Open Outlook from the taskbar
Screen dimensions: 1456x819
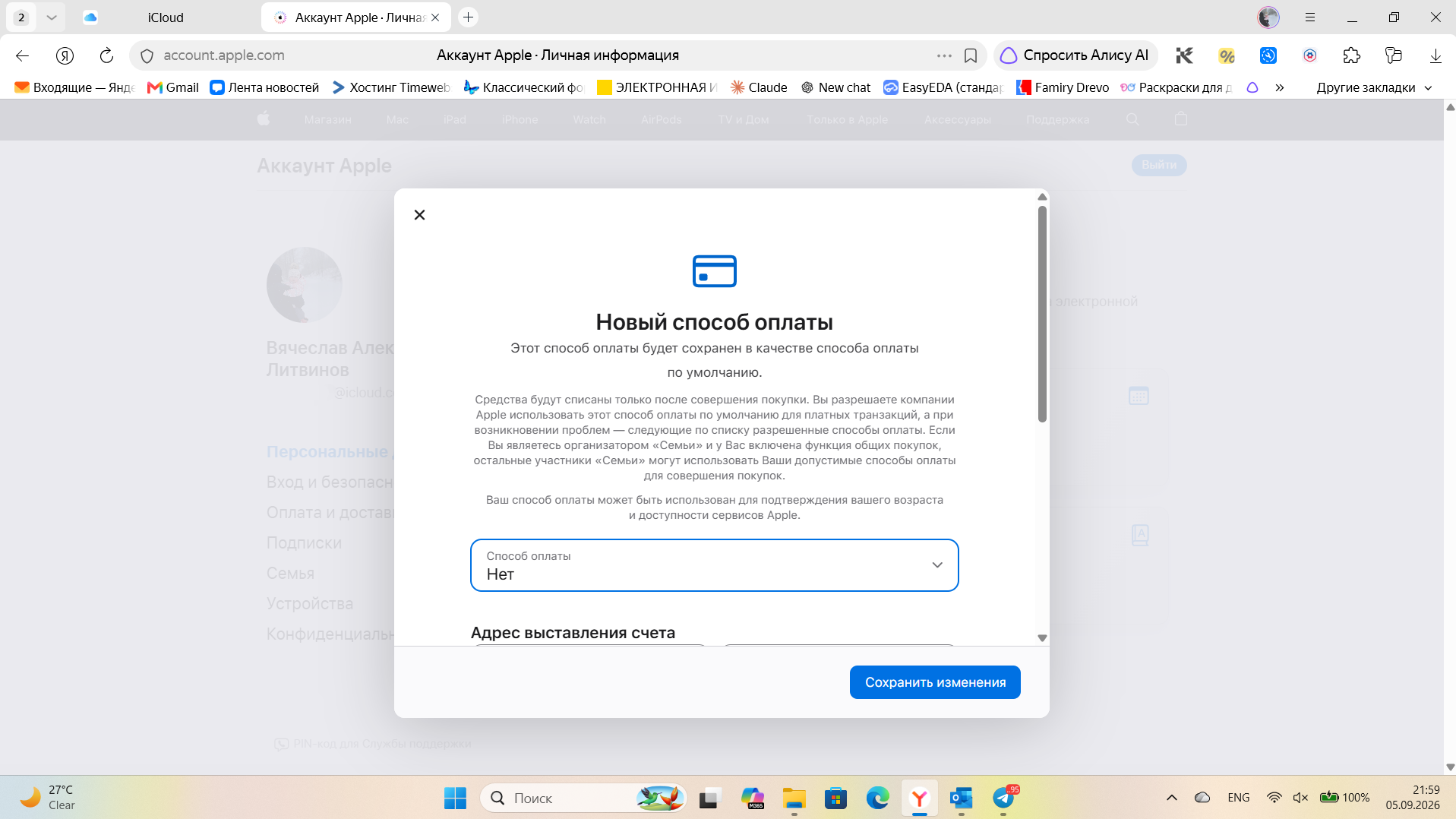coord(961,798)
